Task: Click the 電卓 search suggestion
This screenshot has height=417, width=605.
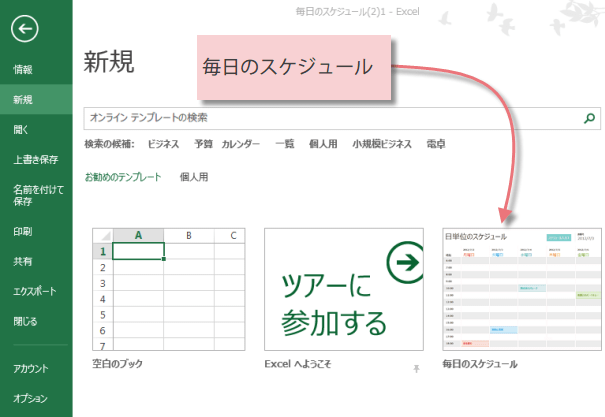Action: pyautogui.click(x=436, y=144)
